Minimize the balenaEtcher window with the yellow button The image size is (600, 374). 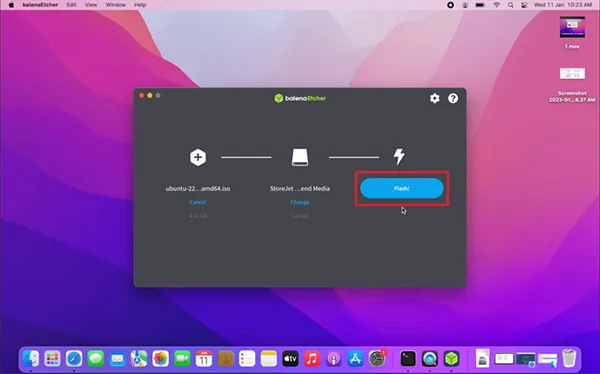(150, 95)
